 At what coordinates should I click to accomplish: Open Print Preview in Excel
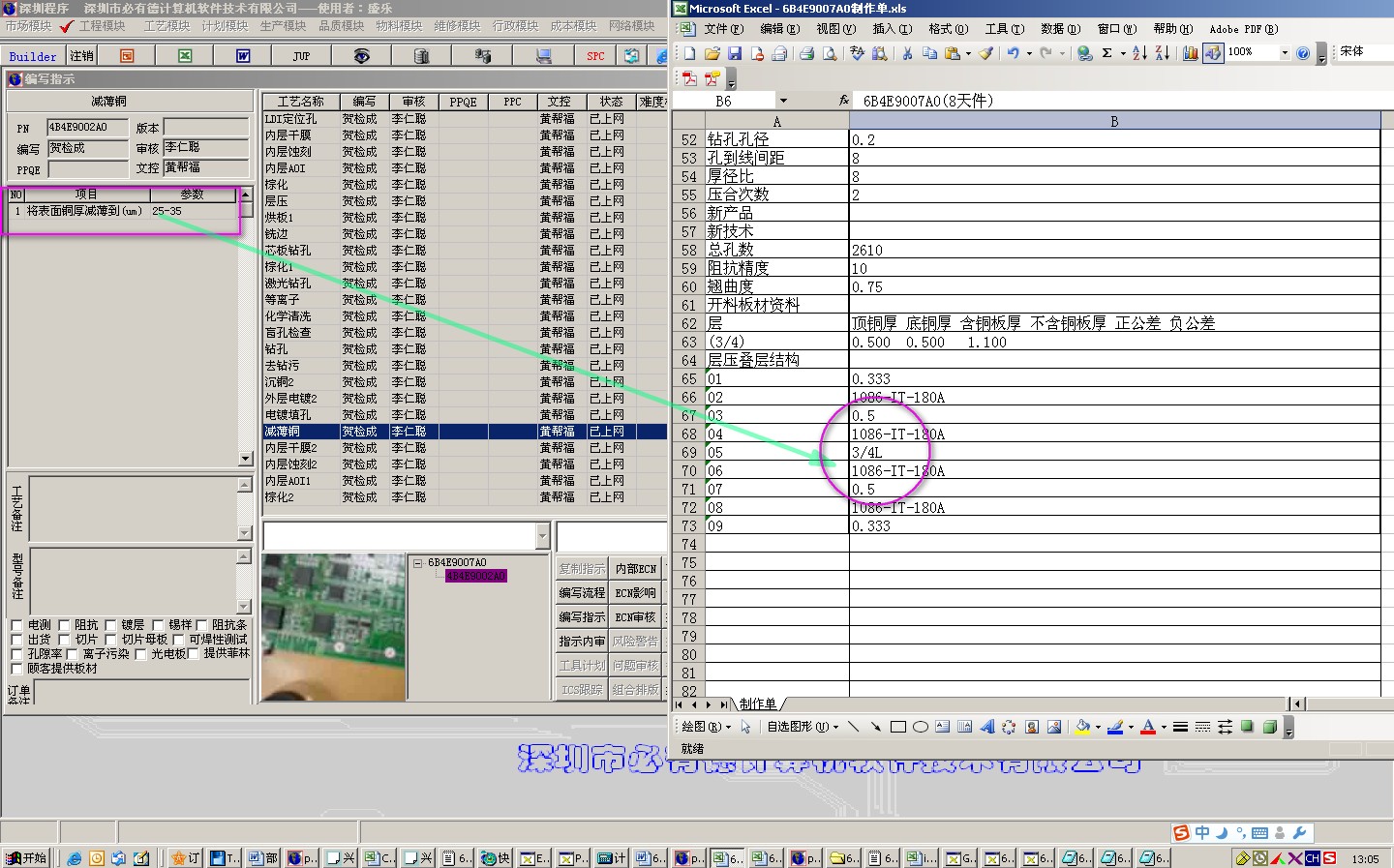point(830,53)
